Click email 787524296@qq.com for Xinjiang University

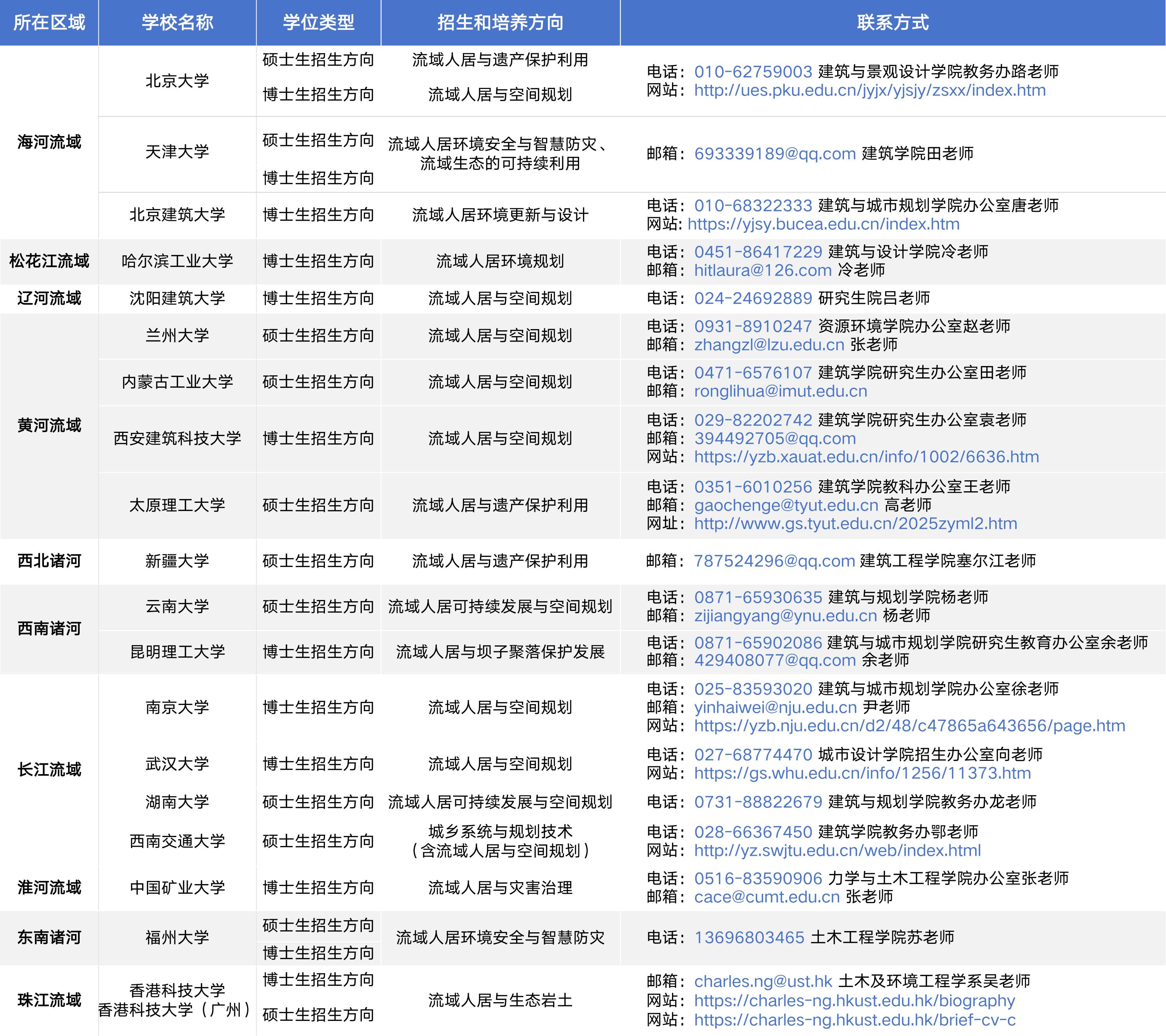click(774, 561)
